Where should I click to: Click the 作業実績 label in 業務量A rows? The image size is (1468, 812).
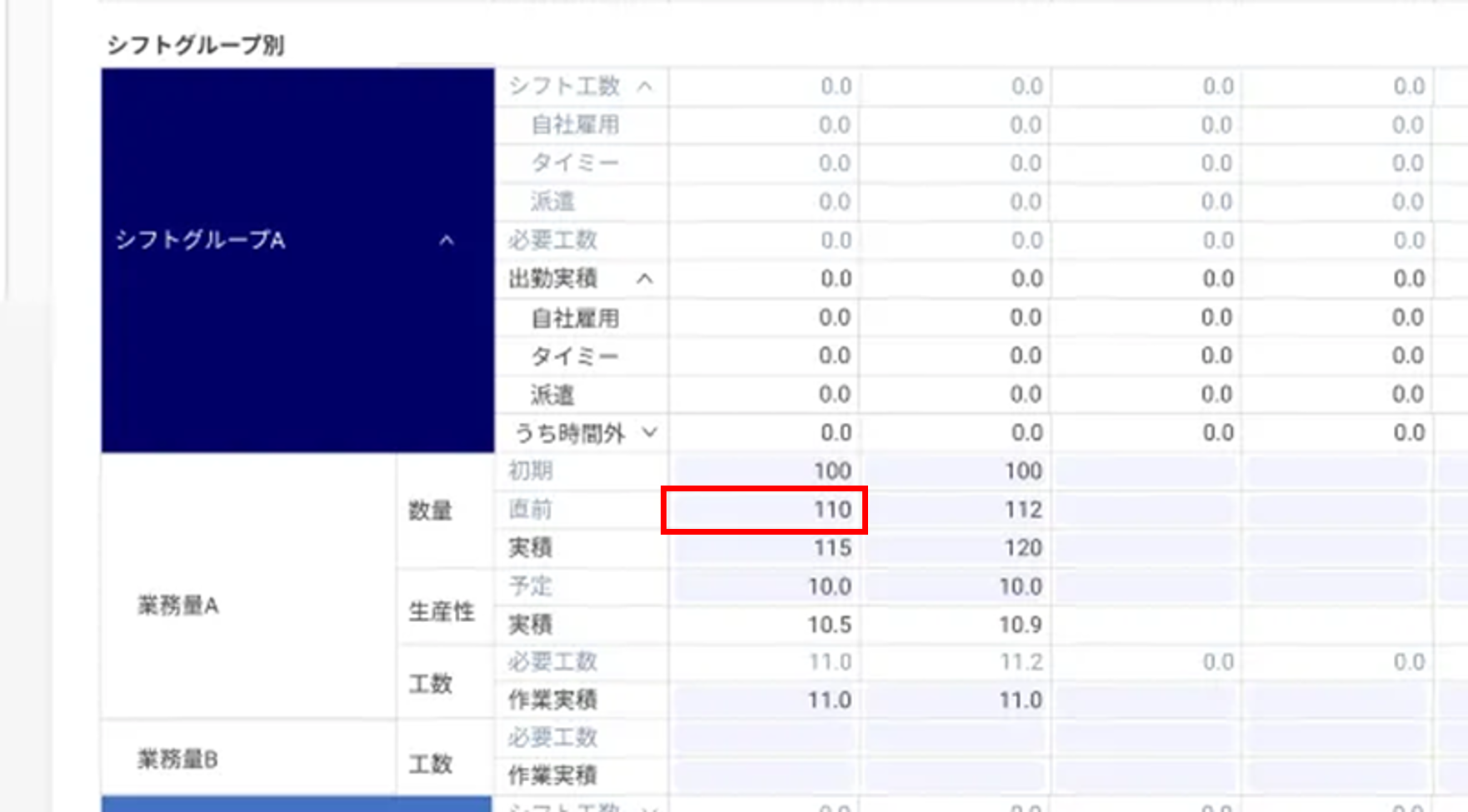552,700
